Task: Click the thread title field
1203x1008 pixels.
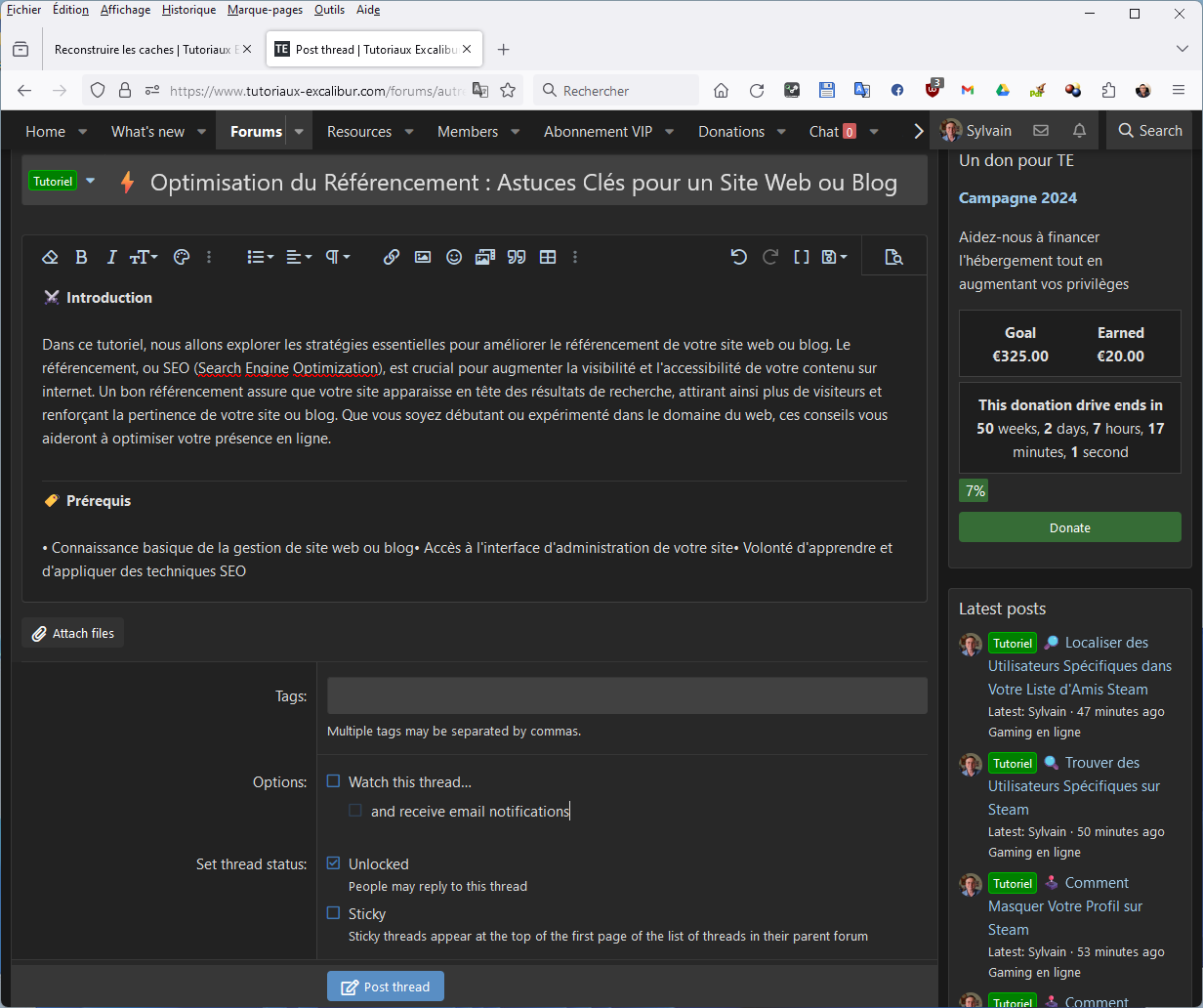Action: 522,183
